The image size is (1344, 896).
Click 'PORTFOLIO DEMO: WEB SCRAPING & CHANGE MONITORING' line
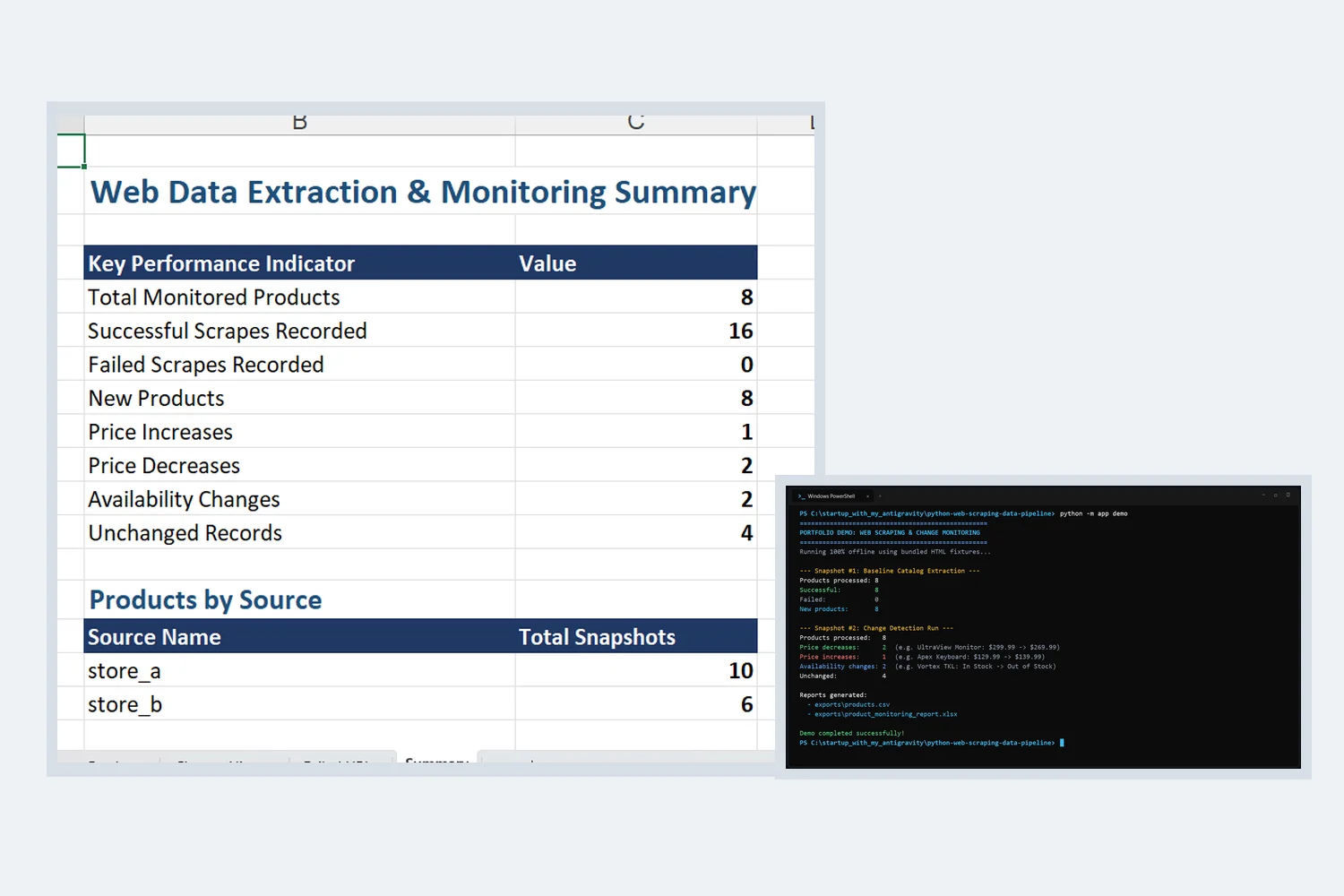(890, 532)
